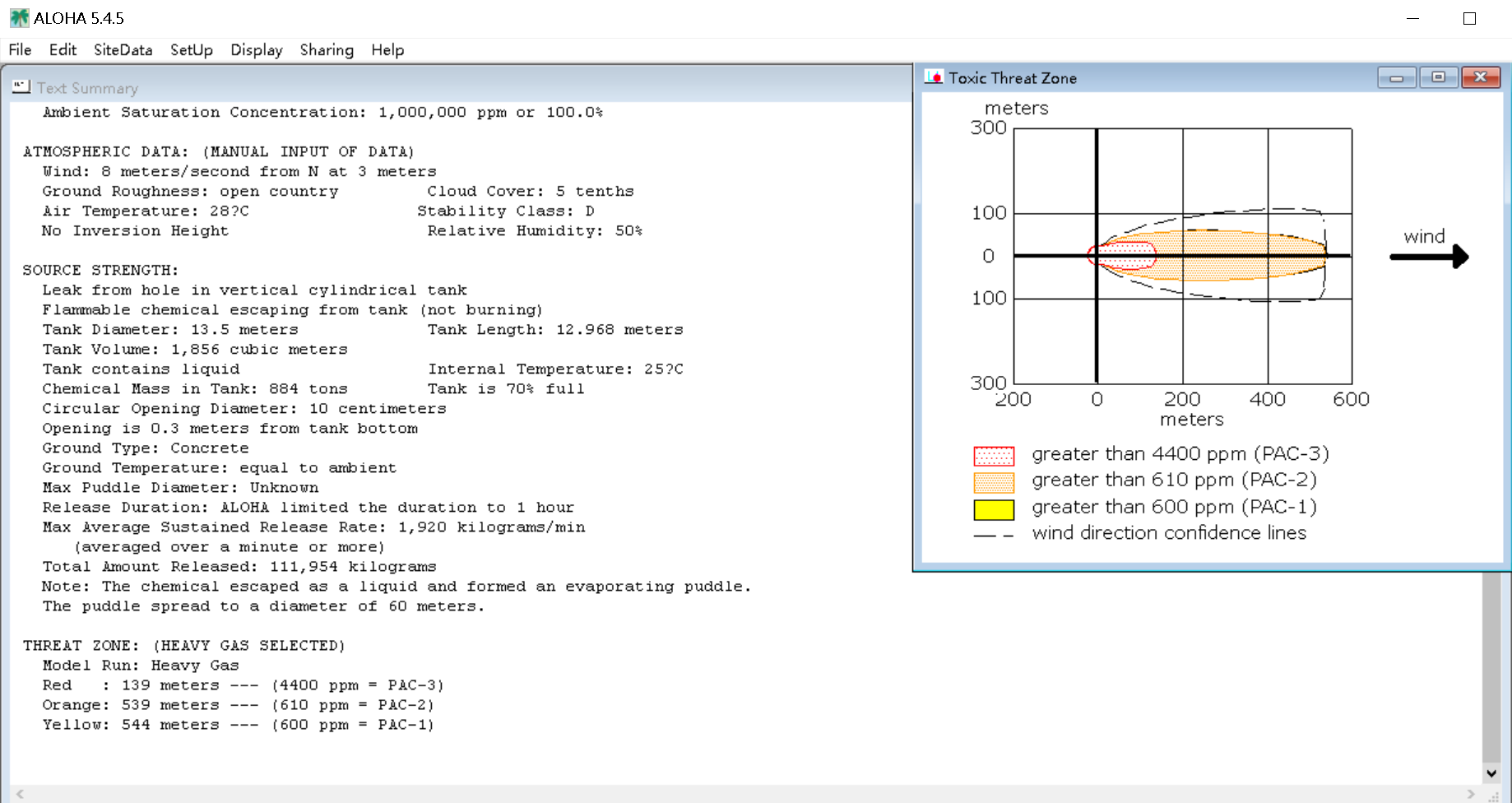Viewport: 1512px width, 803px height.
Task: Click 'Chemical Mass in Tank: 884 tons'
Action: tap(195, 388)
